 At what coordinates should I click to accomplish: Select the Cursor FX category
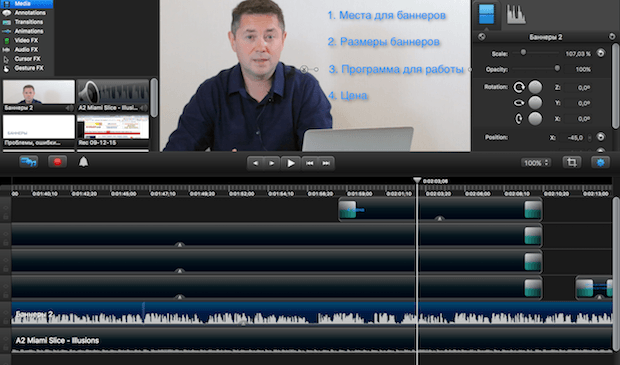click(26, 59)
